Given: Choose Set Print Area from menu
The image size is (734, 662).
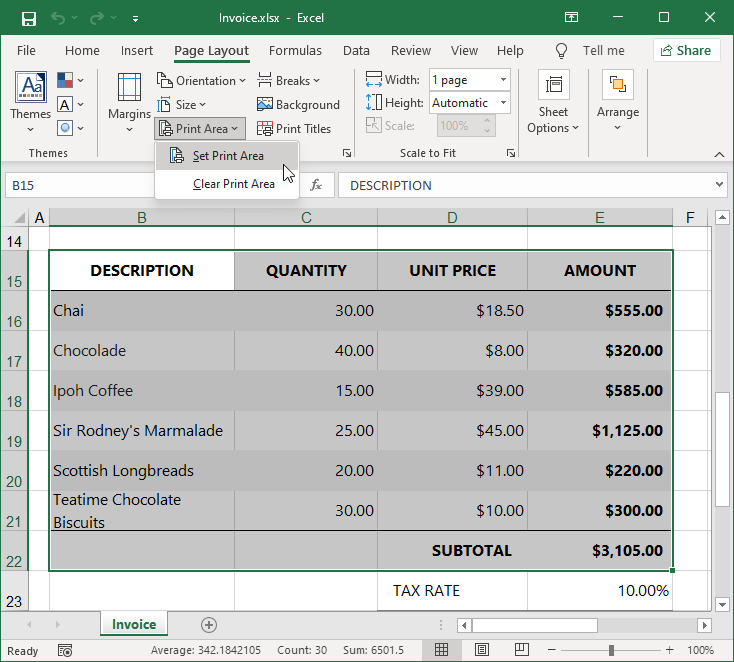Looking at the screenshot, I should tap(228, 156).
